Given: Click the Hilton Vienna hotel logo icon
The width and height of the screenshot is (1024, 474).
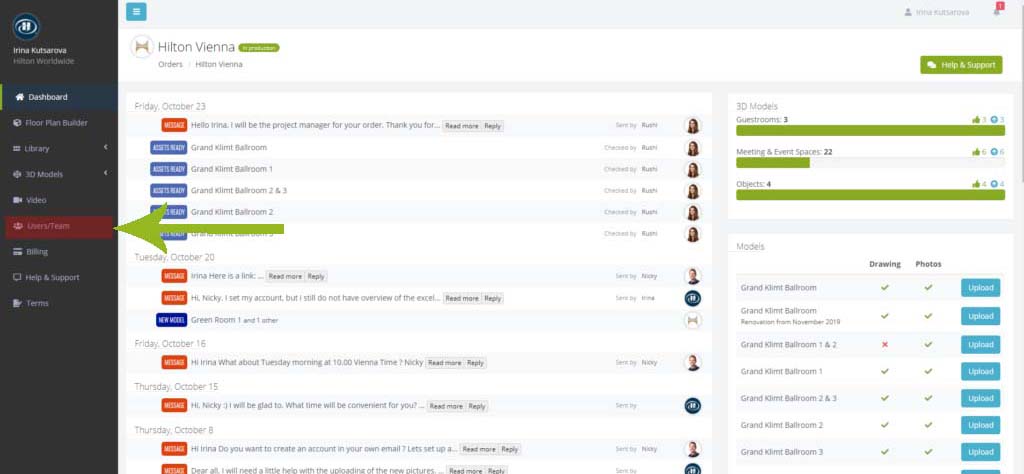Looking at the screenshot, I should click(142, 47).
